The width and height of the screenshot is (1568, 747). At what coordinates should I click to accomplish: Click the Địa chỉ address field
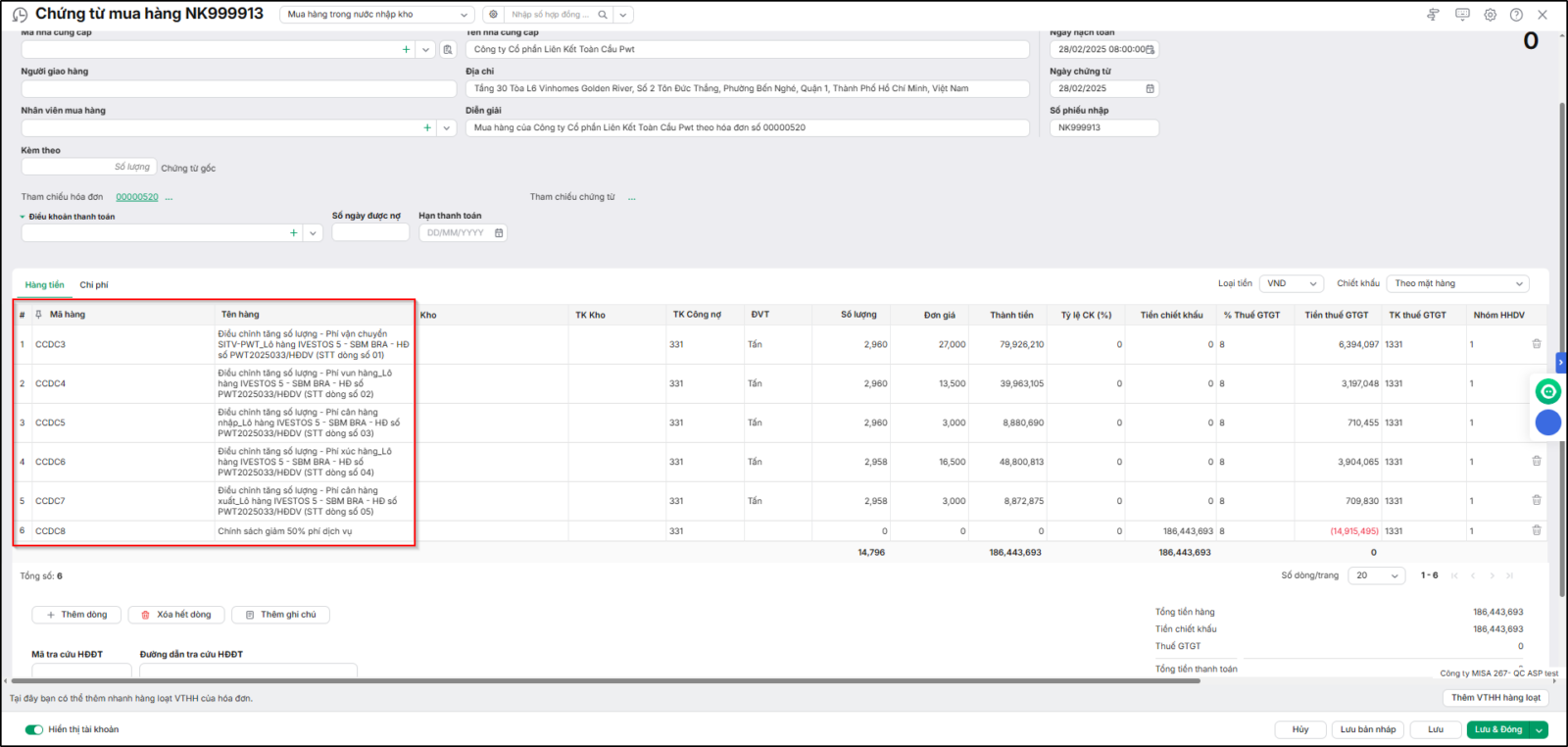pyautogui.click(x=748, y=88)
